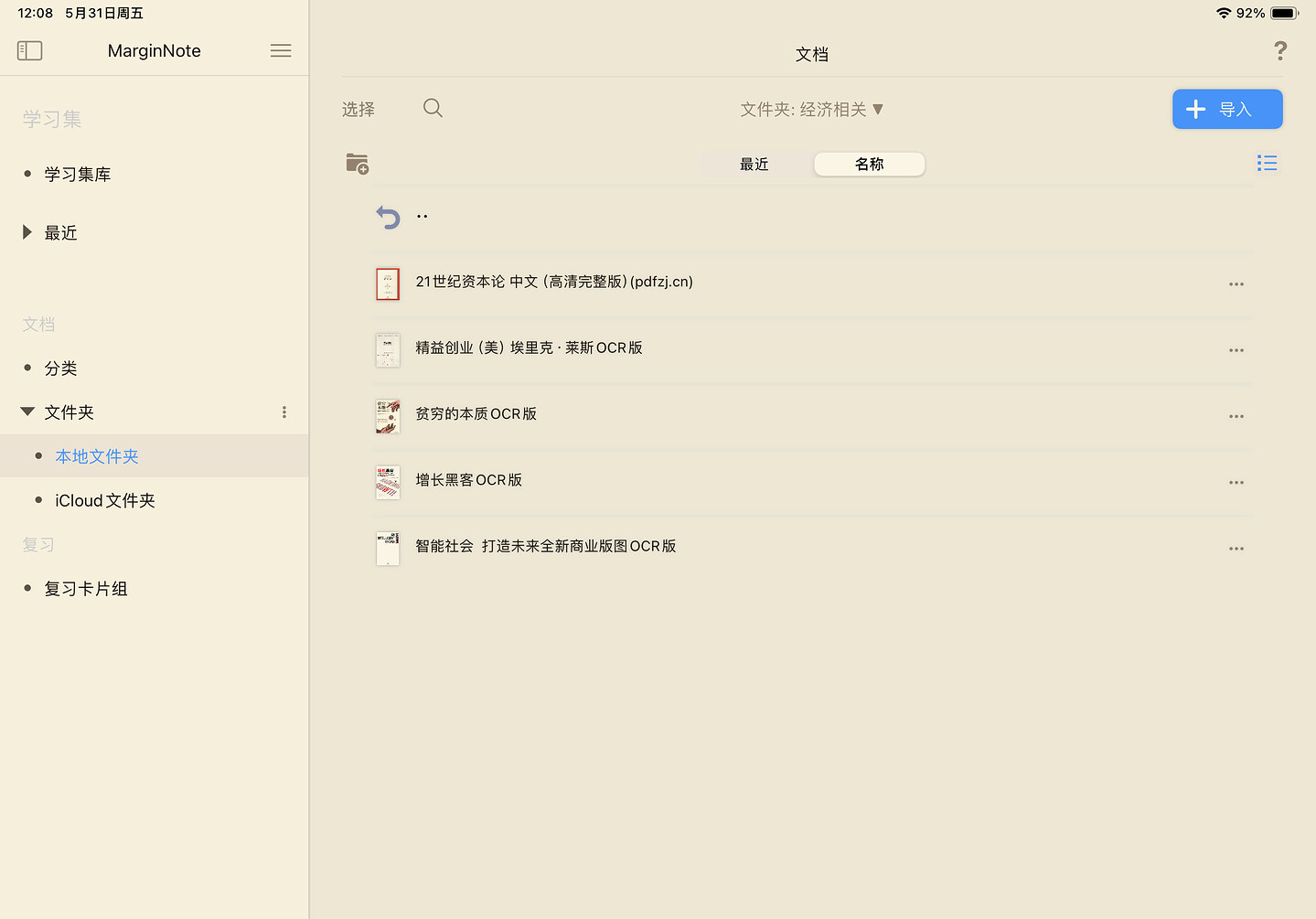Open 智能社会 打造未来全新商业版图OCR版

[546, 546]
